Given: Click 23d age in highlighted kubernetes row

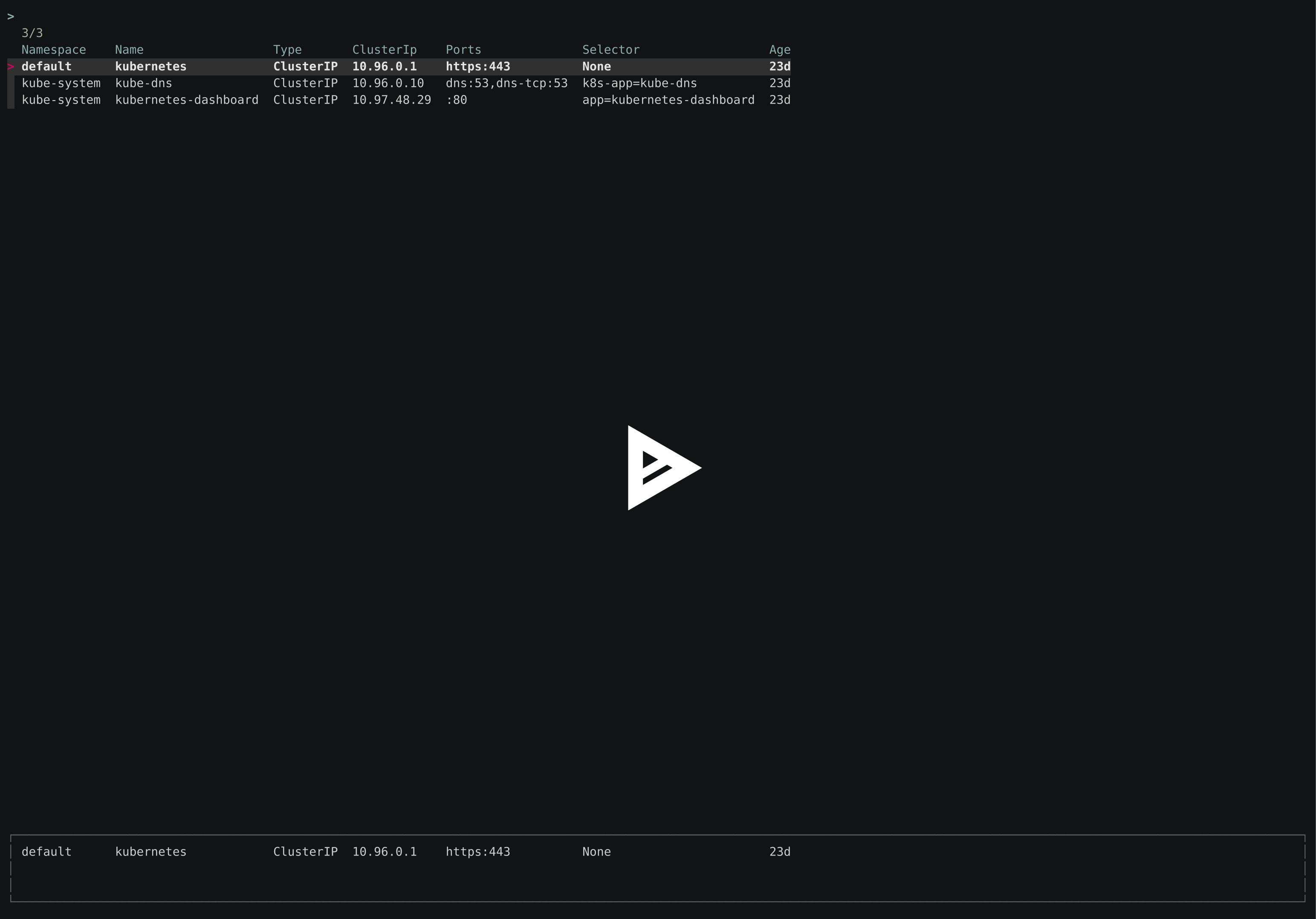Looking at the screenshot, I should click(780, 66).
